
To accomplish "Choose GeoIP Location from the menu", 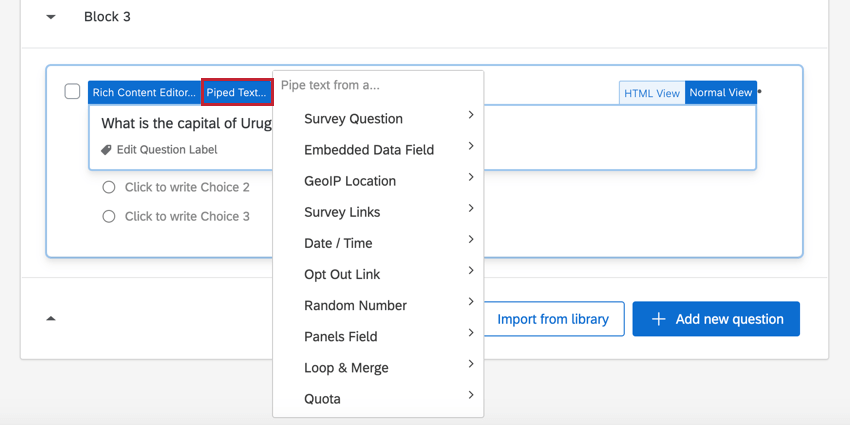I will pos(350,181).
